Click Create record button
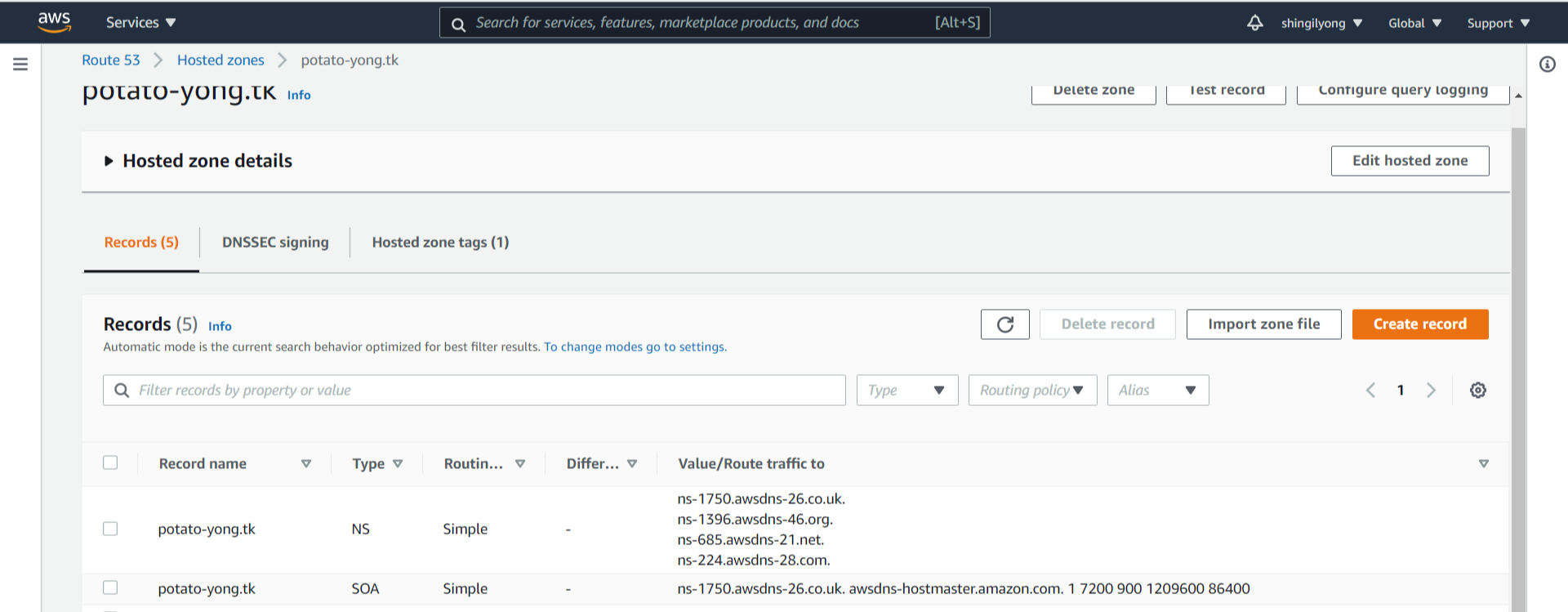1568x612 pixels. pyautogui.click(x=1420, y=324)
